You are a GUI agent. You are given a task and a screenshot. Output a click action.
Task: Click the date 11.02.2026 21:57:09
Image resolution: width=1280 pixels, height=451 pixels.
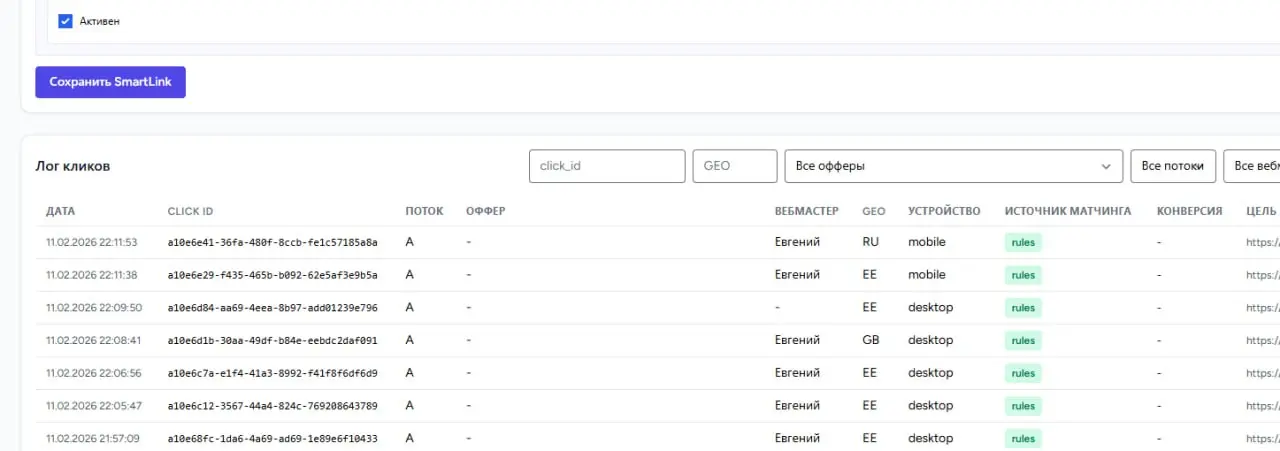click(x=93, y=439)
